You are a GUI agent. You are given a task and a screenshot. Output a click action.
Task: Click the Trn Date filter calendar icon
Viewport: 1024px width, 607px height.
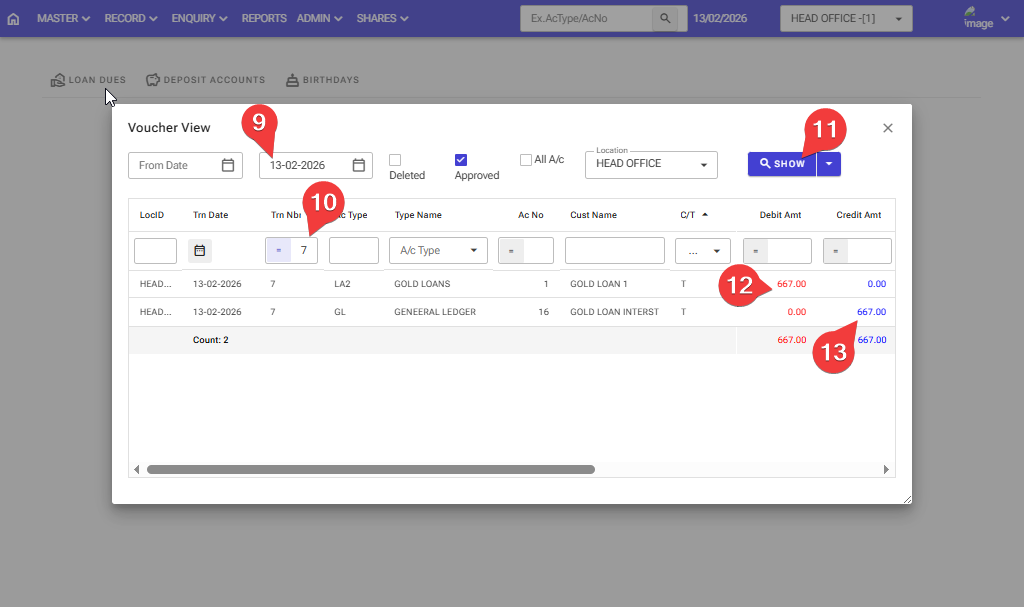[199, 251]
